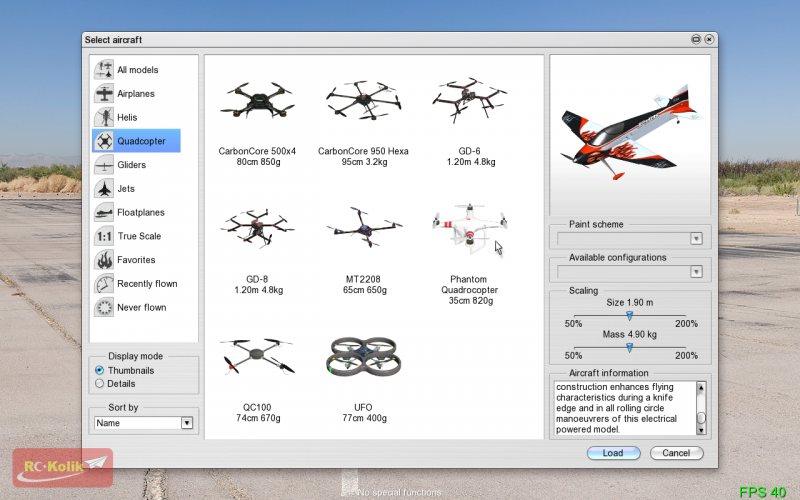Select the QC100 quadcopter thumbnail
This screenshot has height=500, width=800.
[x=258, y=356]
